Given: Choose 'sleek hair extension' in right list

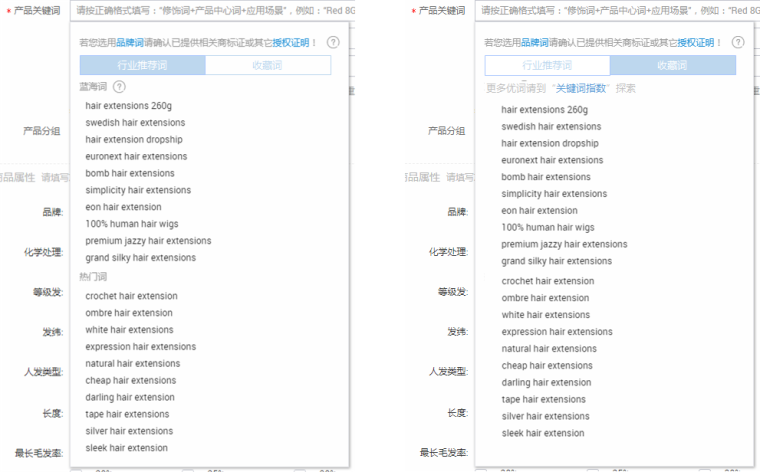Looking at the screenshot, I should (x=542, y=433).
